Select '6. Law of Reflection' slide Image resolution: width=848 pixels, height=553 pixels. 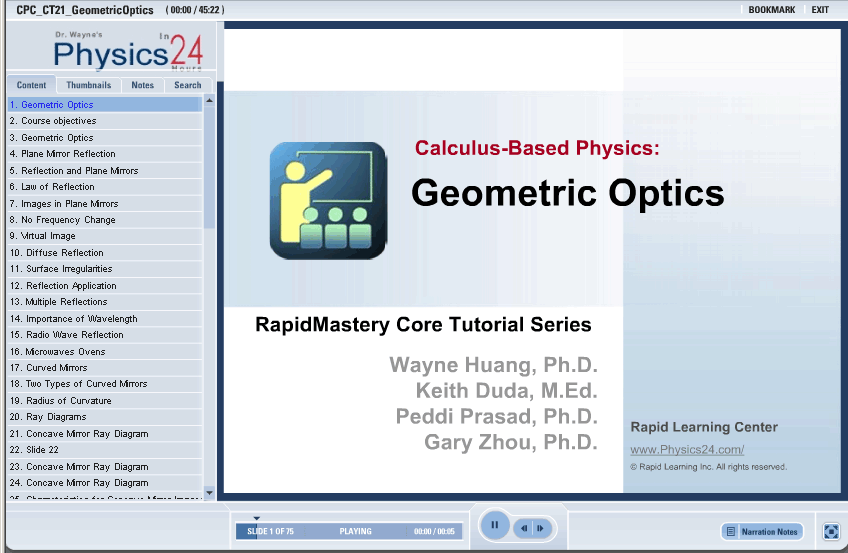pos(58,187)
